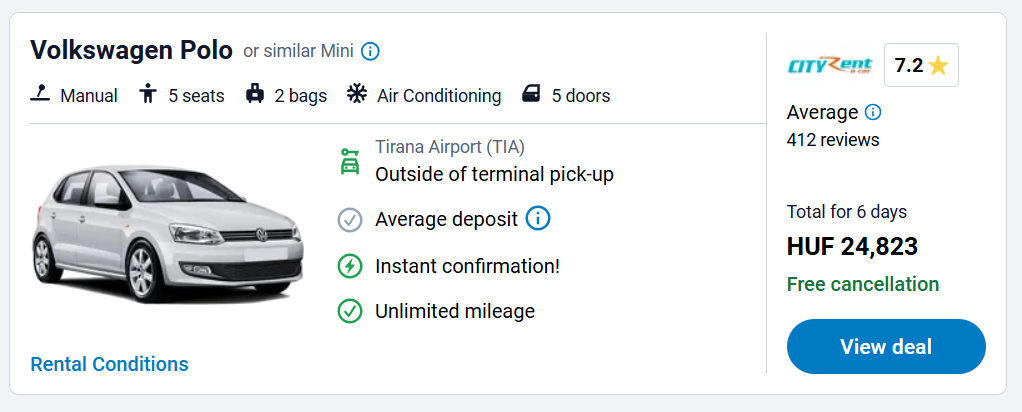Click the grey Average deposit checkmark
This screenshot has height=412, width=1022.
pos(349,219)
